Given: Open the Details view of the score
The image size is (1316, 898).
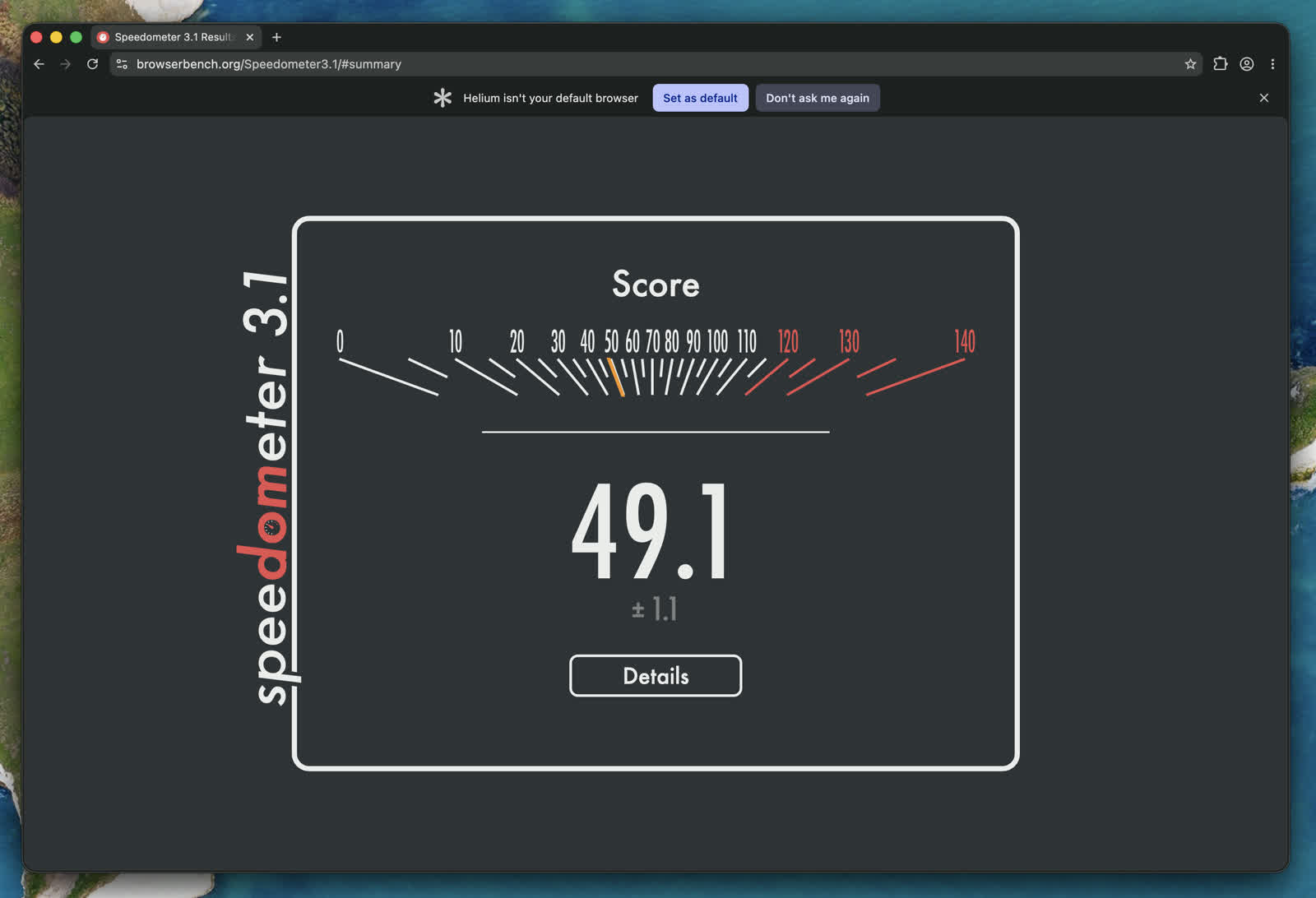Looking at the screenshot, I should pyautogui.click(x=656, y=676).
